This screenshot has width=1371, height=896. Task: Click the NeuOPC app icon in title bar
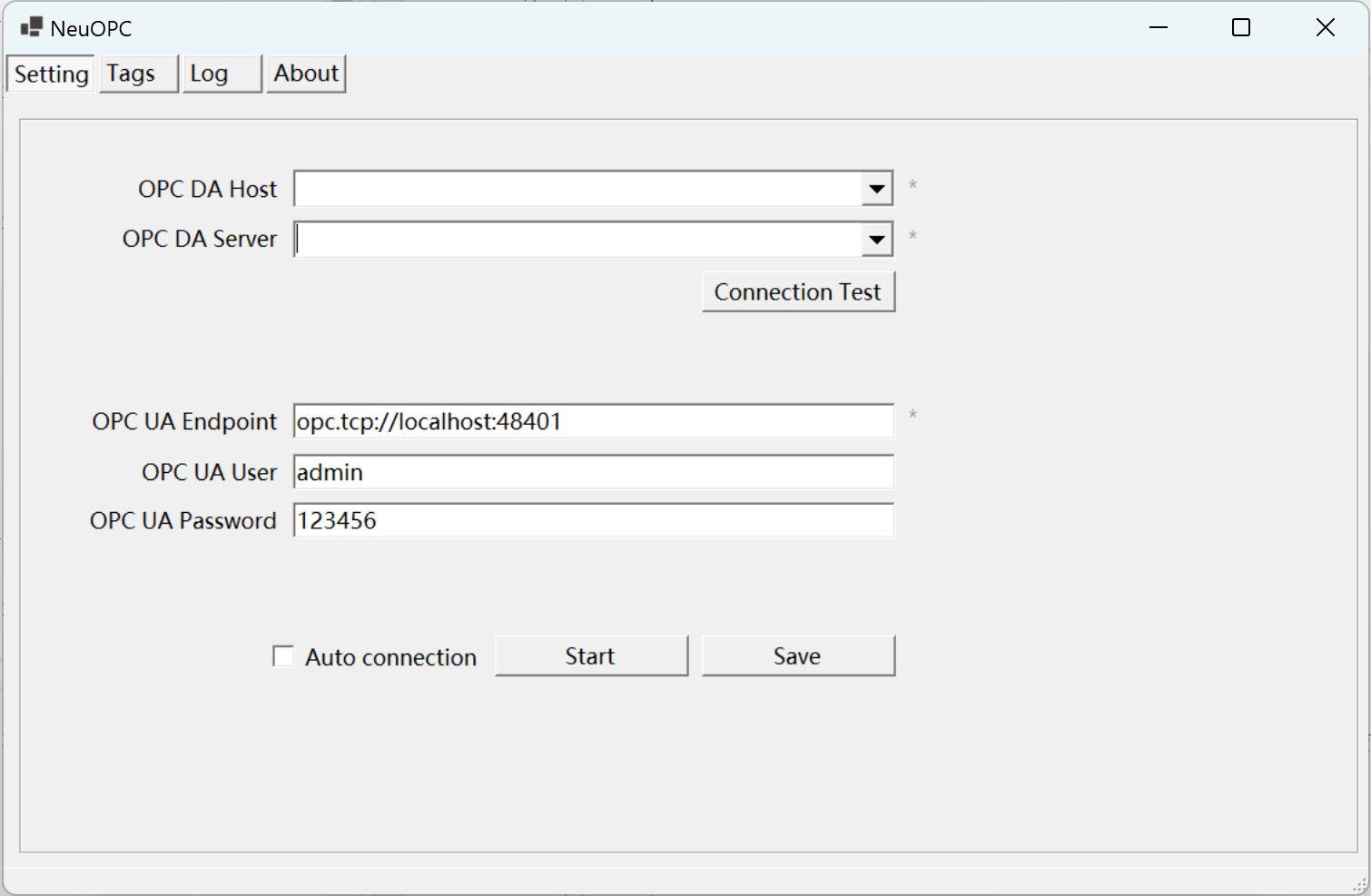(31, 27)
